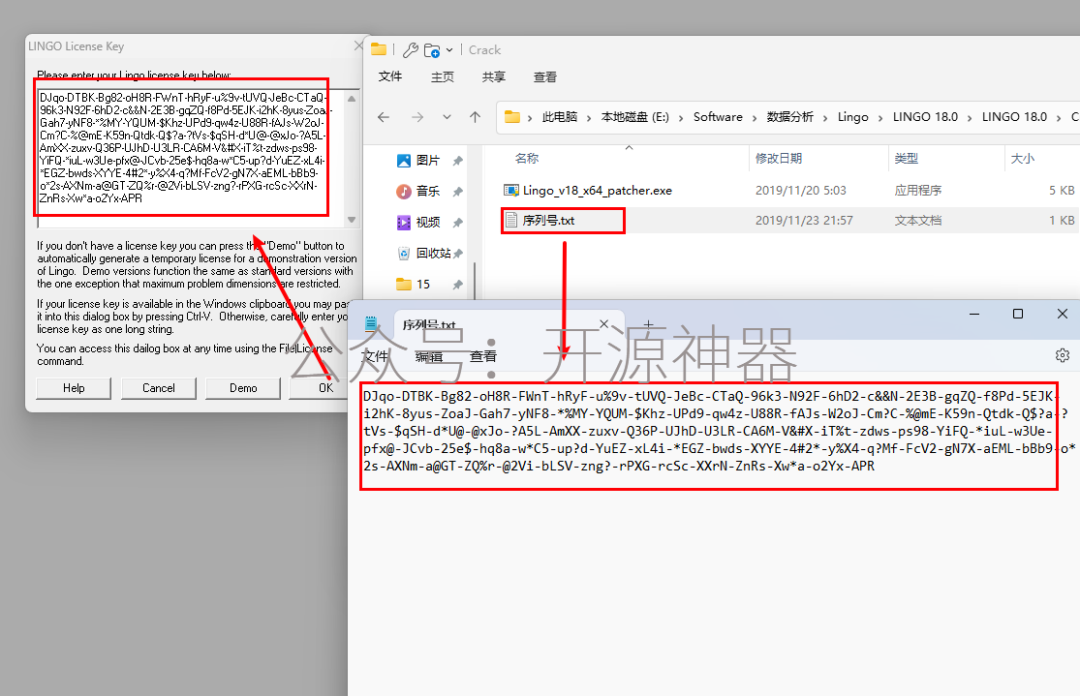Click the 本地磁盘 (E:) breadcrumb

pos(635,117)
